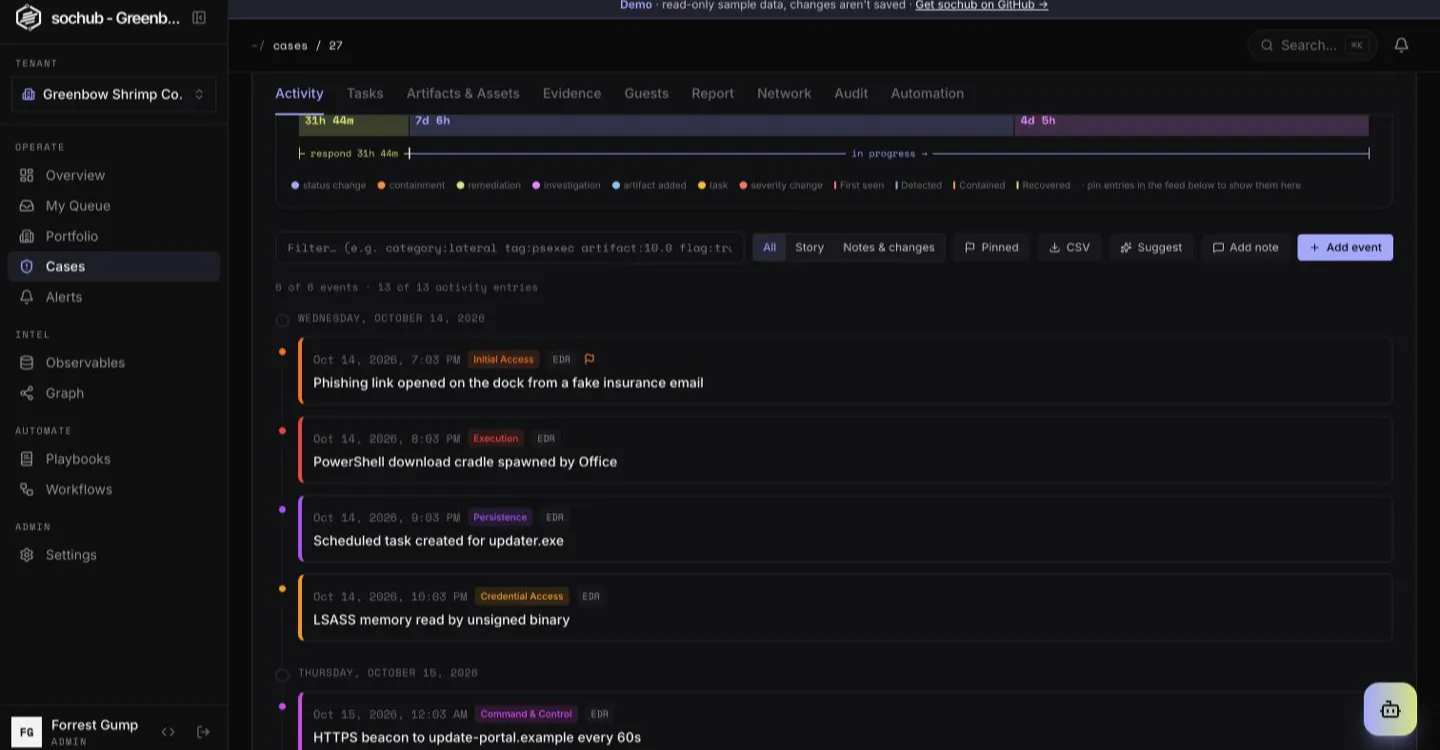Open the Artifacts & Assets tab

click(463, 93)
